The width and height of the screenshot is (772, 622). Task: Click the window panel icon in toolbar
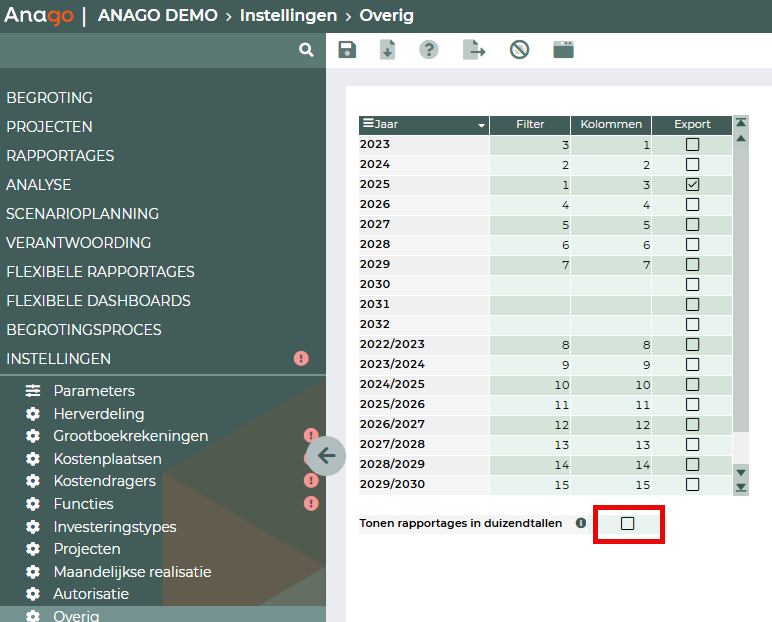coord(563,50)
